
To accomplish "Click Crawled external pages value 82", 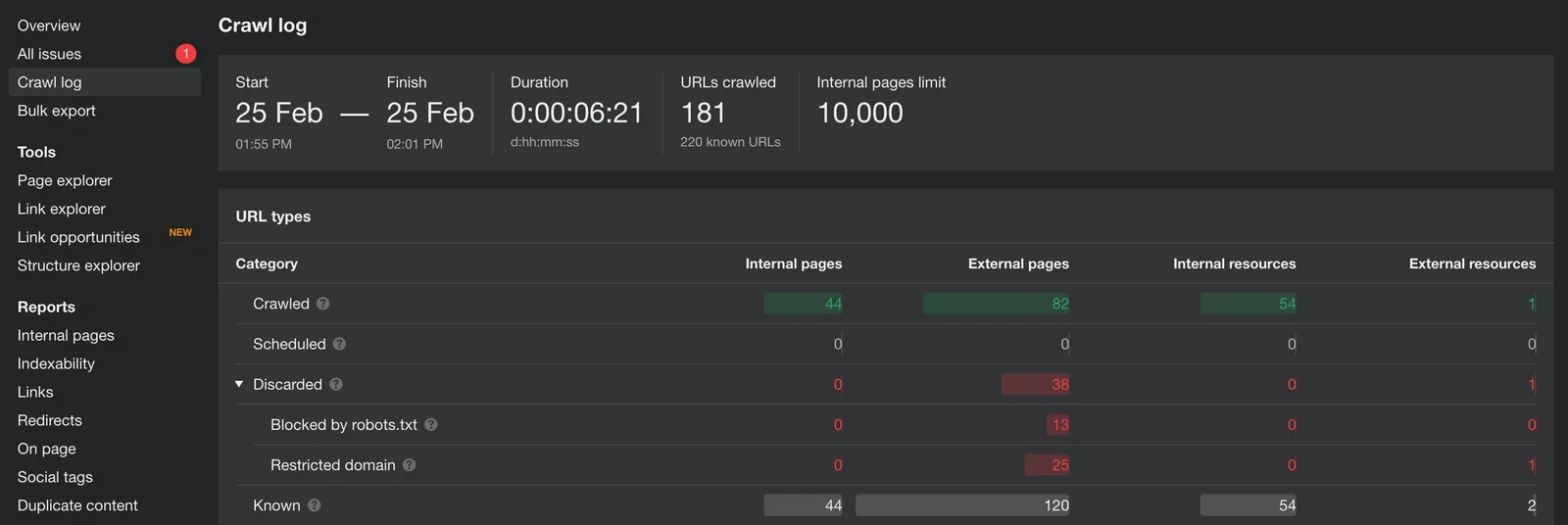I will click(1060, 304).
